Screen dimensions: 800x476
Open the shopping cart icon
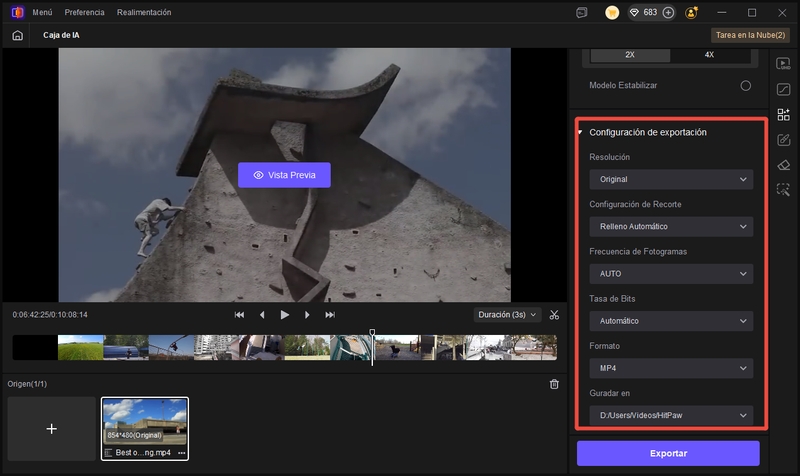point(612,13)
